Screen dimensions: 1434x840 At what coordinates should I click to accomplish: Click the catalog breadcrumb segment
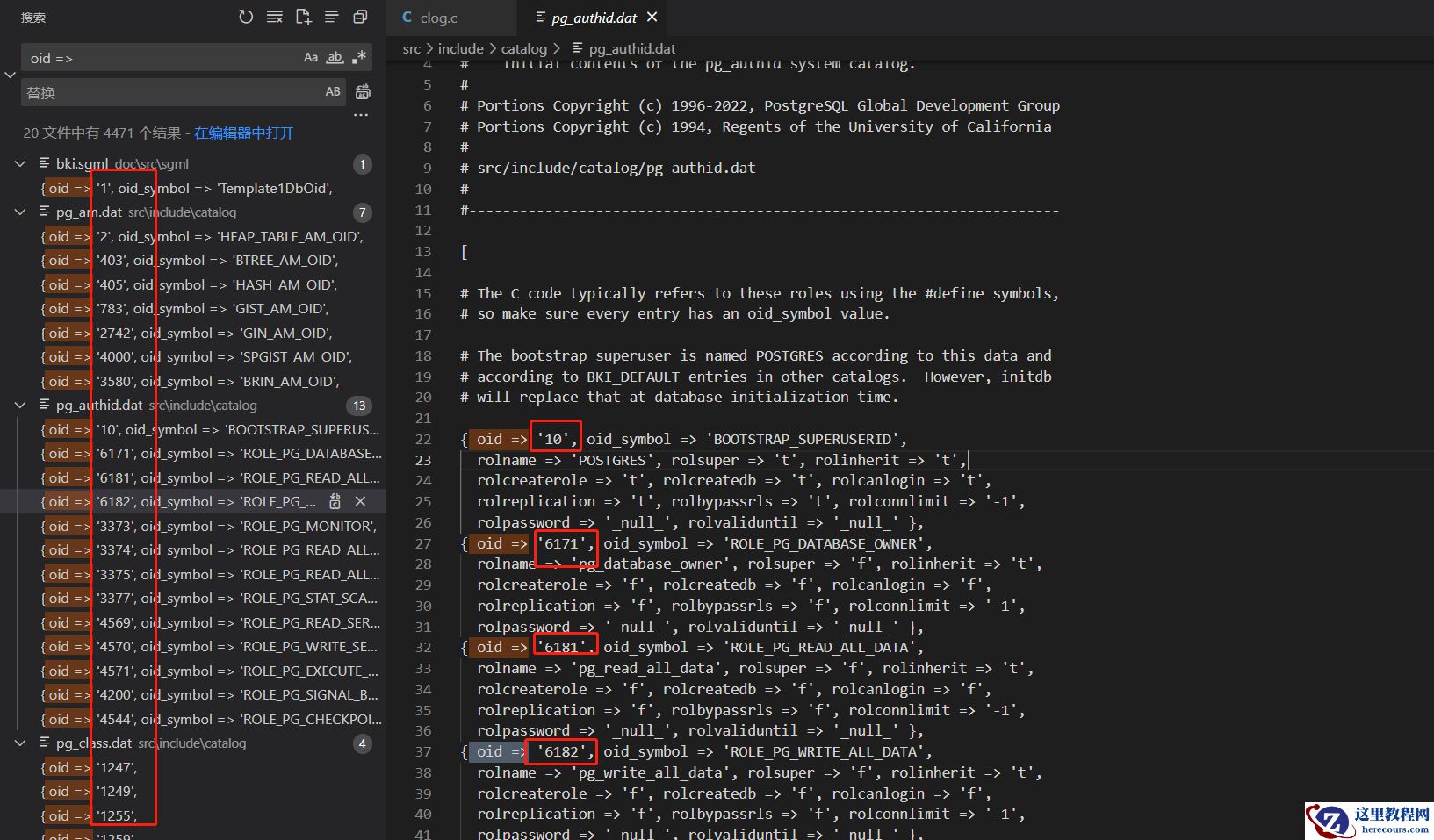point(523,49)
